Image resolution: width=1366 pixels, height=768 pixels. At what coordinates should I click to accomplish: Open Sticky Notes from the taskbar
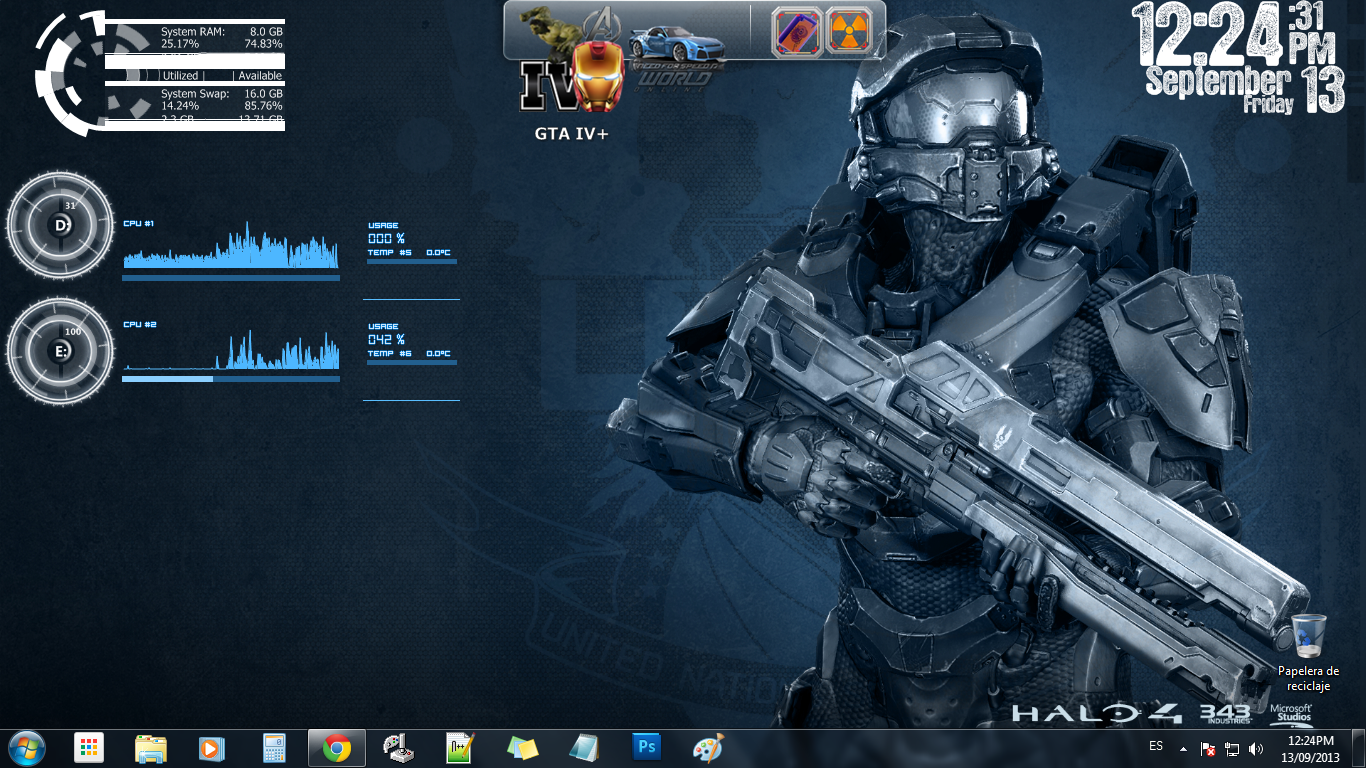[522, 748]
